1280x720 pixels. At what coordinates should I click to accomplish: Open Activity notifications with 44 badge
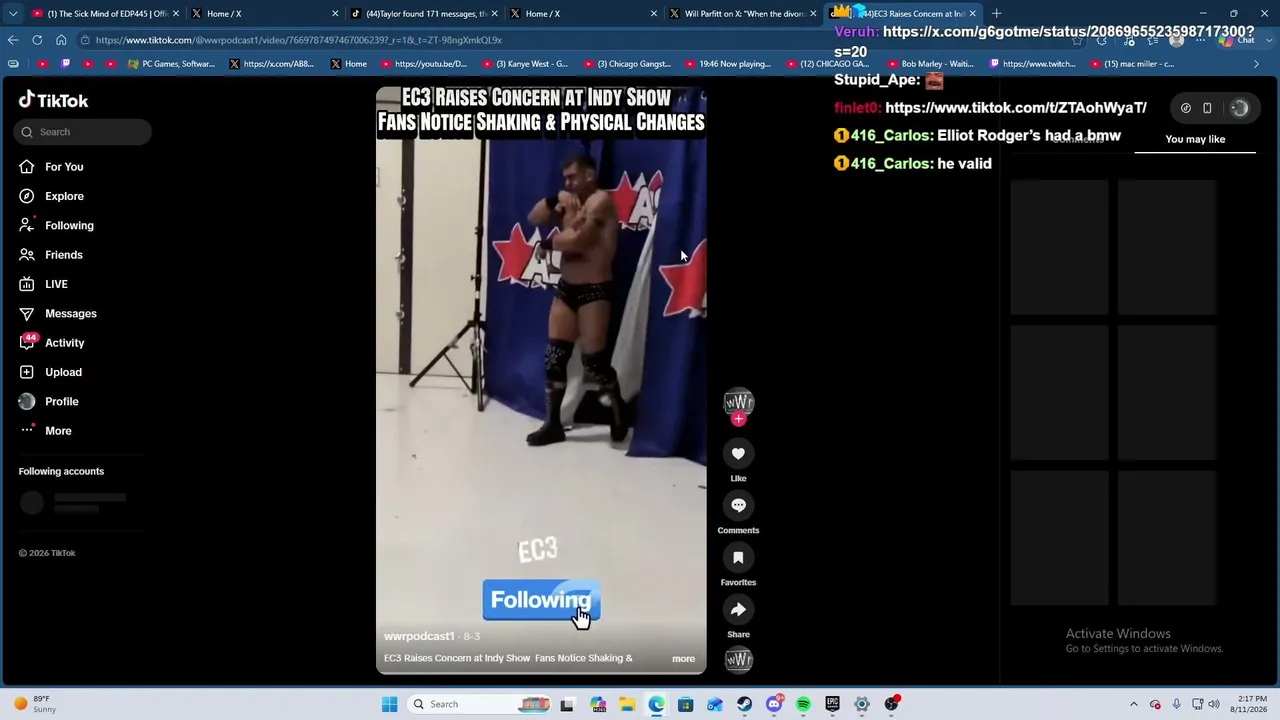pos(52,342)
